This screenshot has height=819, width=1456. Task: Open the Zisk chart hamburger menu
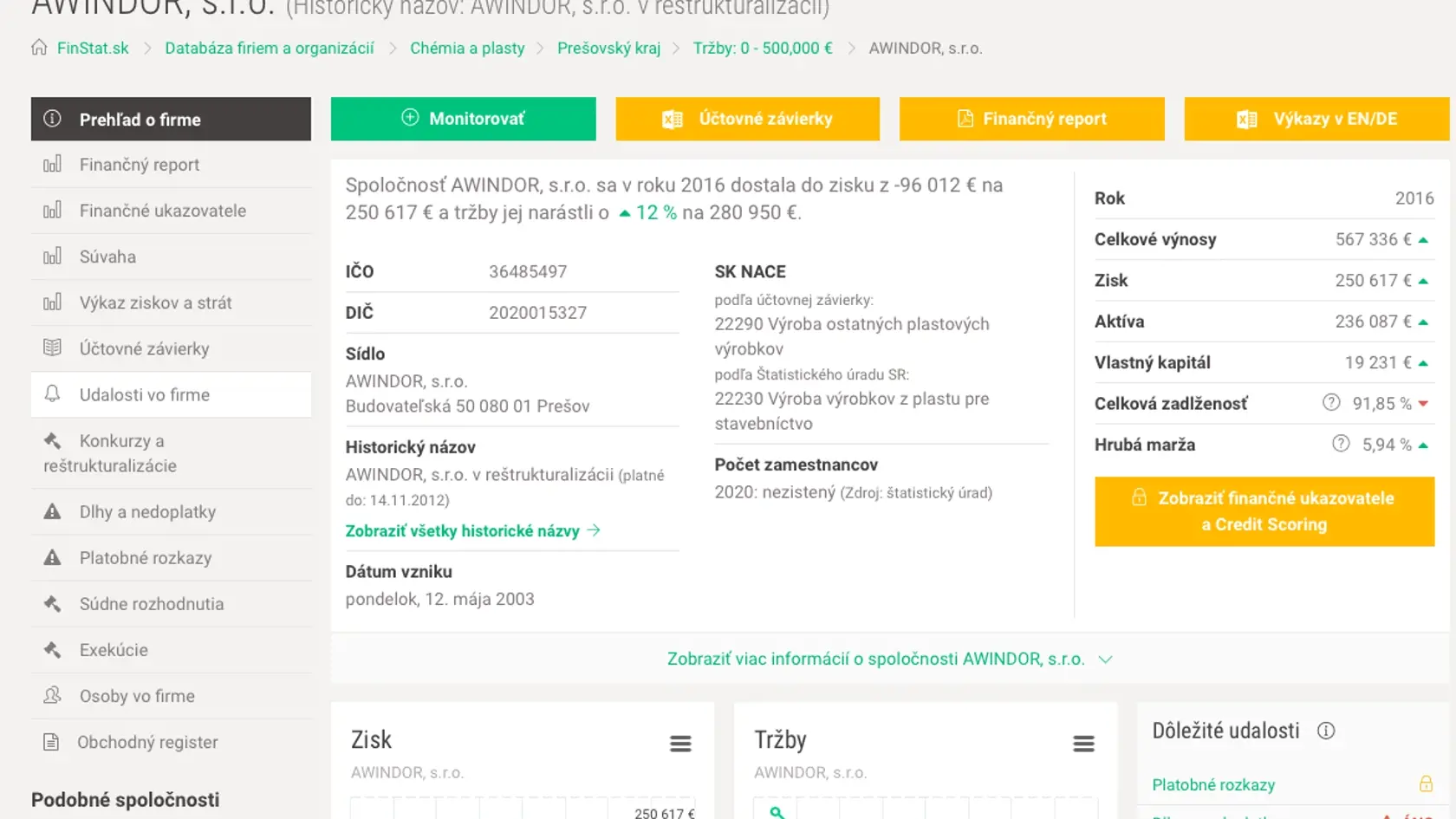(680, 744)
